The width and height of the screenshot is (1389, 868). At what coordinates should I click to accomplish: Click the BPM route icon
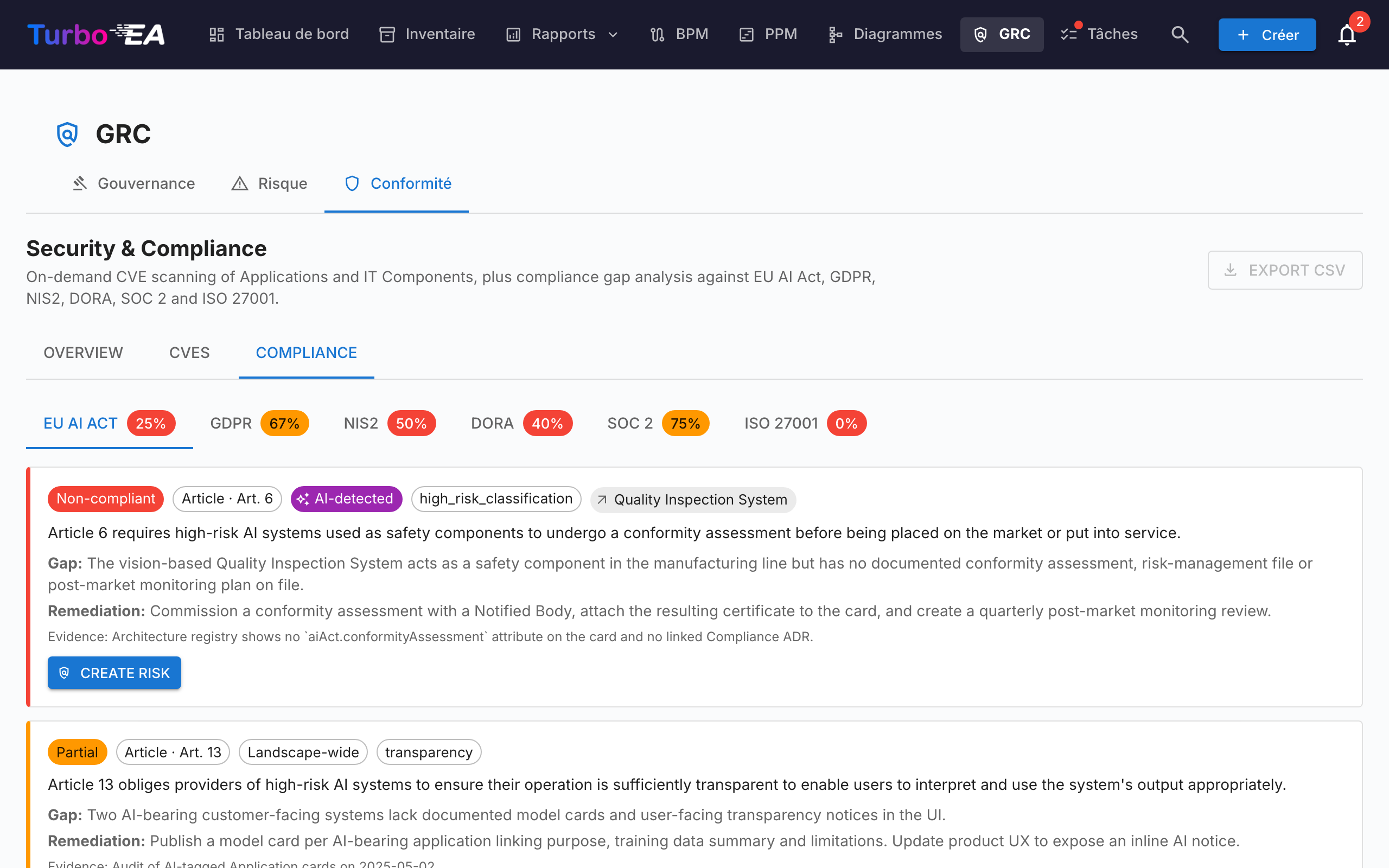tap(657, 34)
